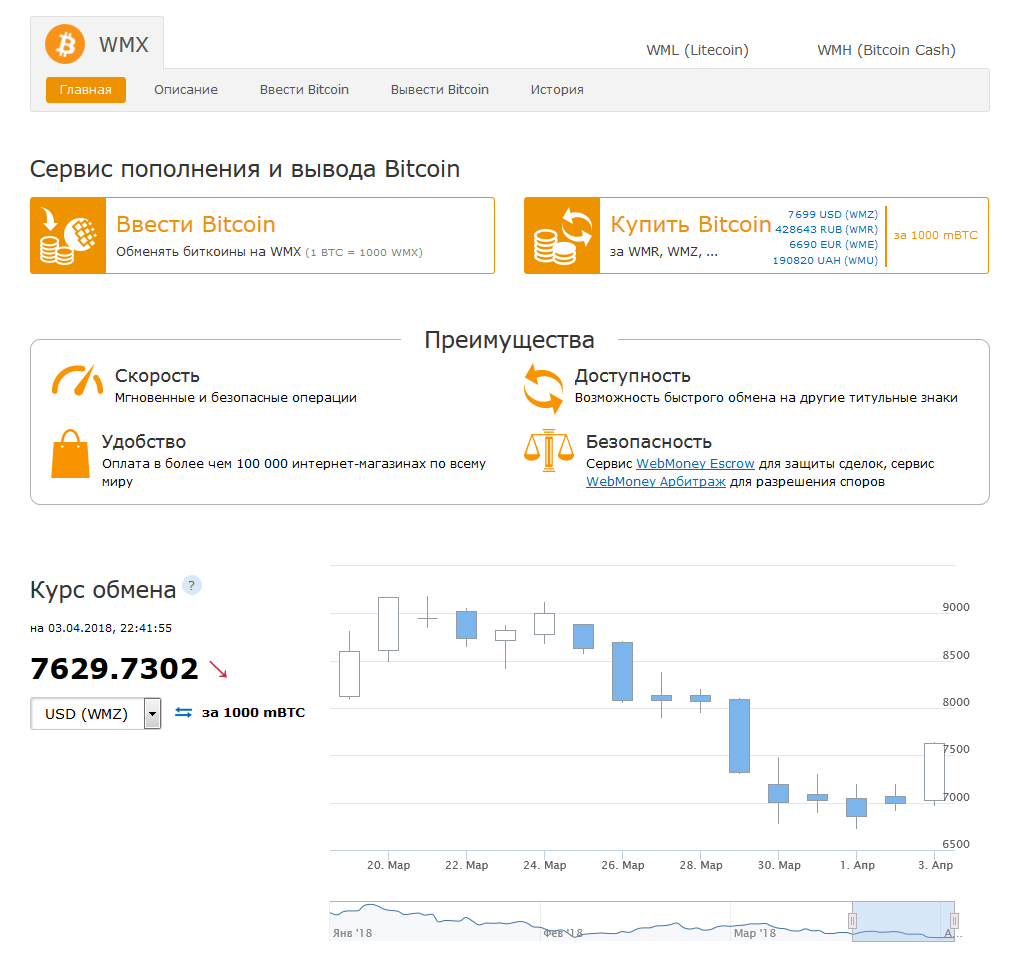Go to WMH (Bitcoin Cash) link
Viewport: 1012px width, 958px height.
click(886, 50)
